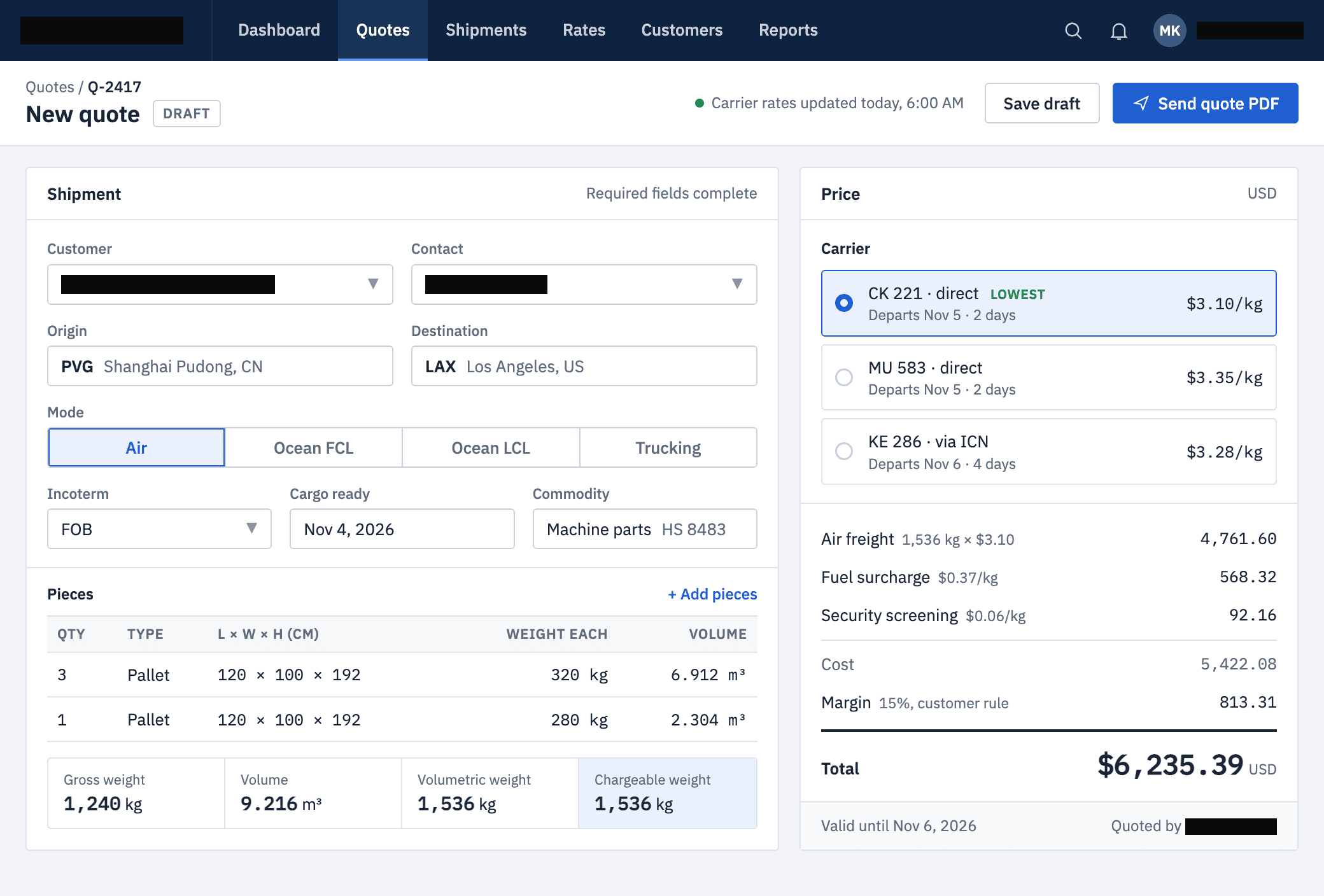Click + Add pieces link
The width and height of the screenshot is (1324, 896).
(712, 594)
